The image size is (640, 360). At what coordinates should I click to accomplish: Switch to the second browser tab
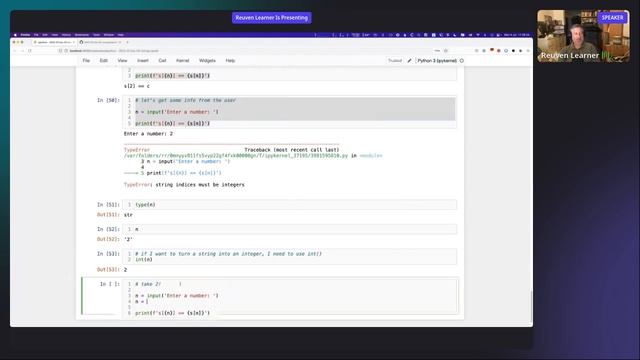[x=100, y=42]
